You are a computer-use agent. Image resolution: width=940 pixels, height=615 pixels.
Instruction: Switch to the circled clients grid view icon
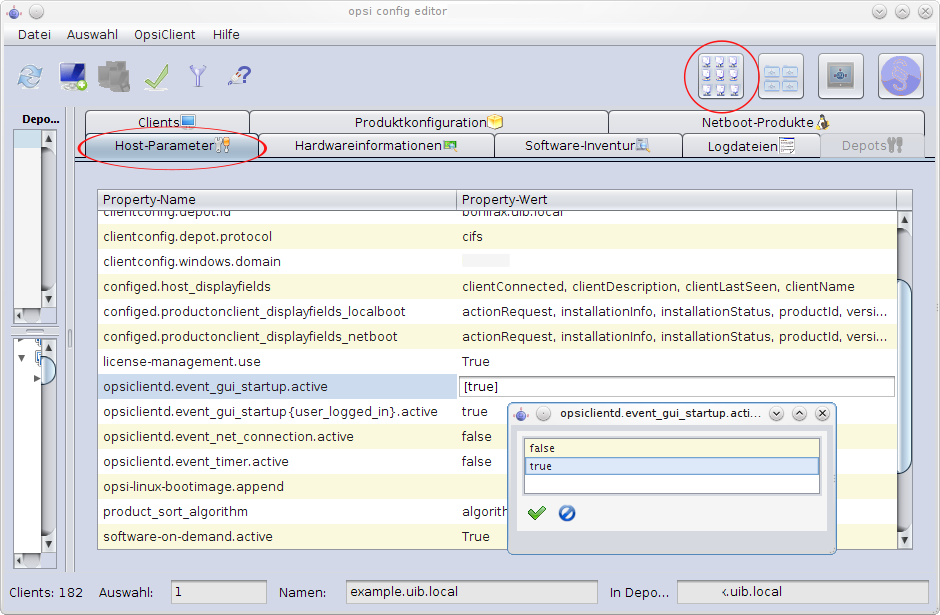[720, 76]
